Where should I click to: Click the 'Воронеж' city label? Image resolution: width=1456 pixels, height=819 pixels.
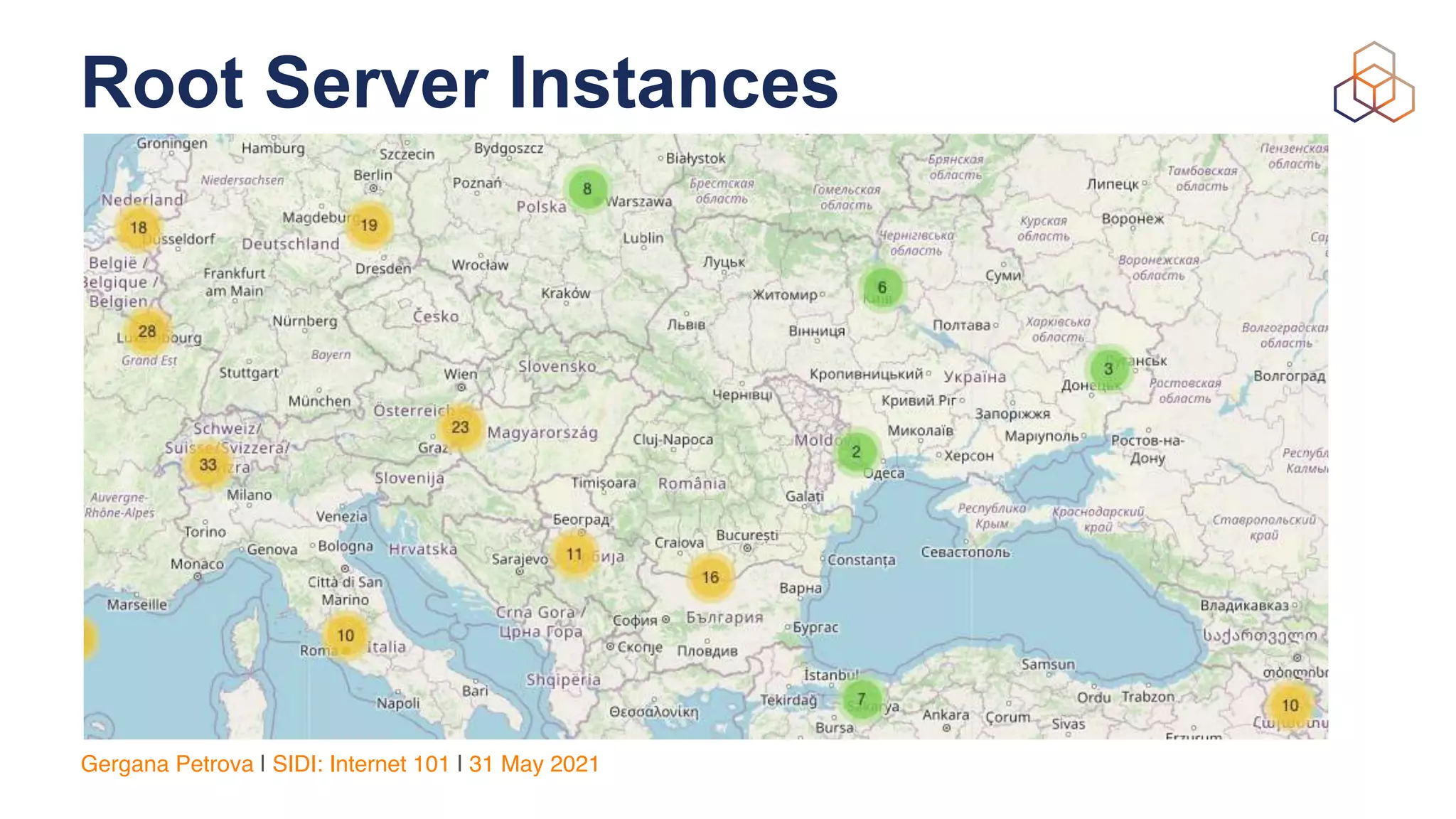click(1133, 219)
